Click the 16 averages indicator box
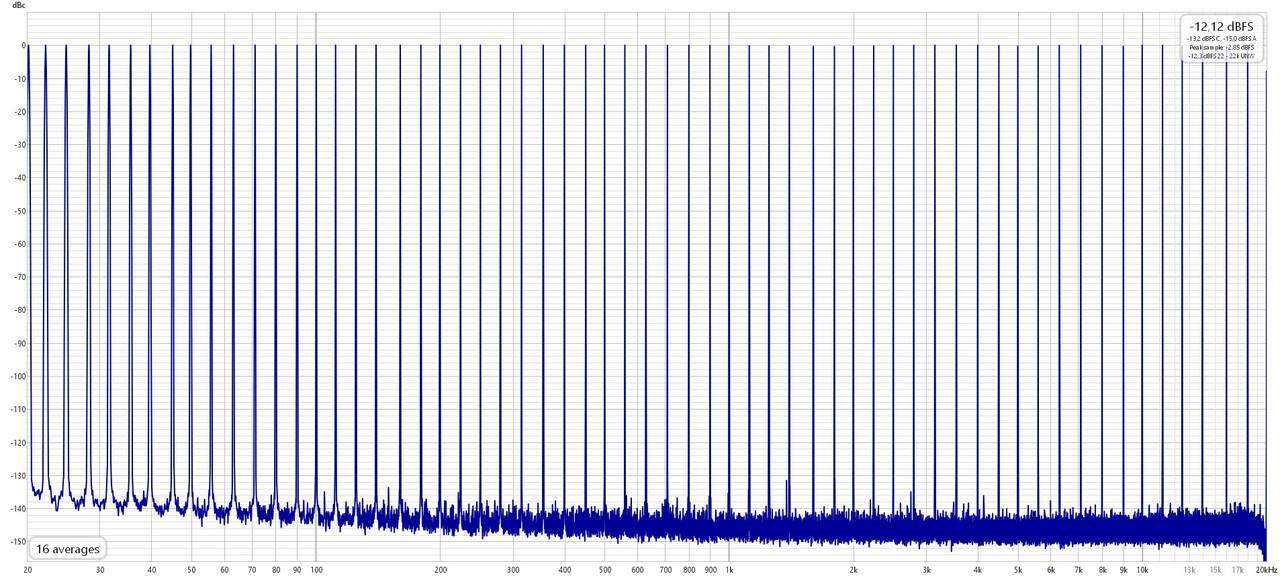The image size is (1280, 578). (68, 549)
